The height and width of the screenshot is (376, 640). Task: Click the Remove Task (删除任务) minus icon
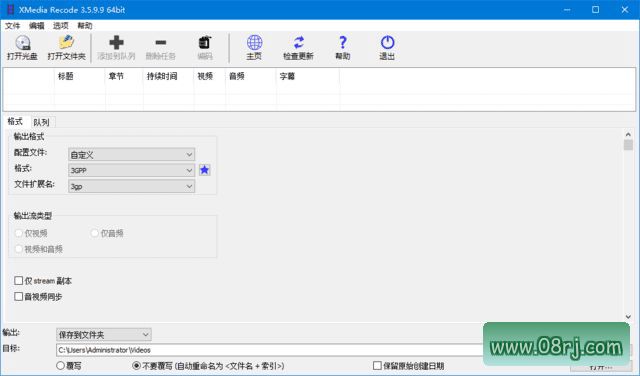click(160, 42)
